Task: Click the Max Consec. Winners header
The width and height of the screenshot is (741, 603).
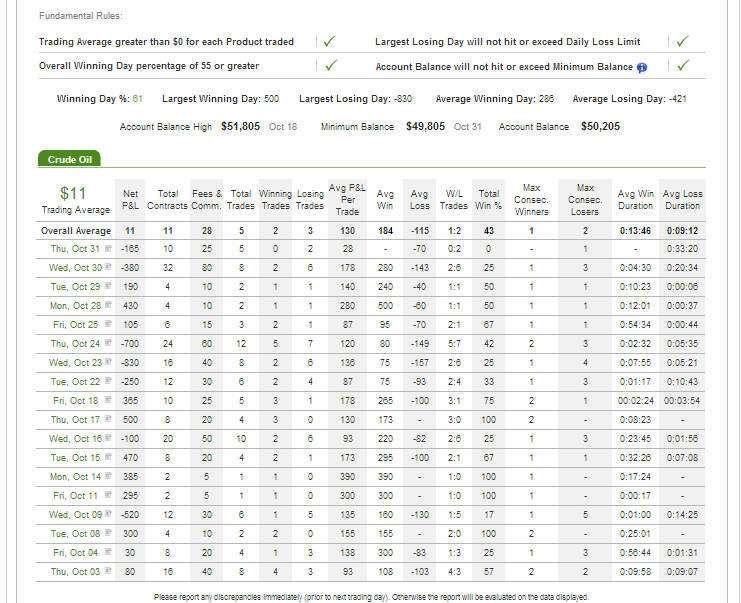Action: (x=531, y=199)
